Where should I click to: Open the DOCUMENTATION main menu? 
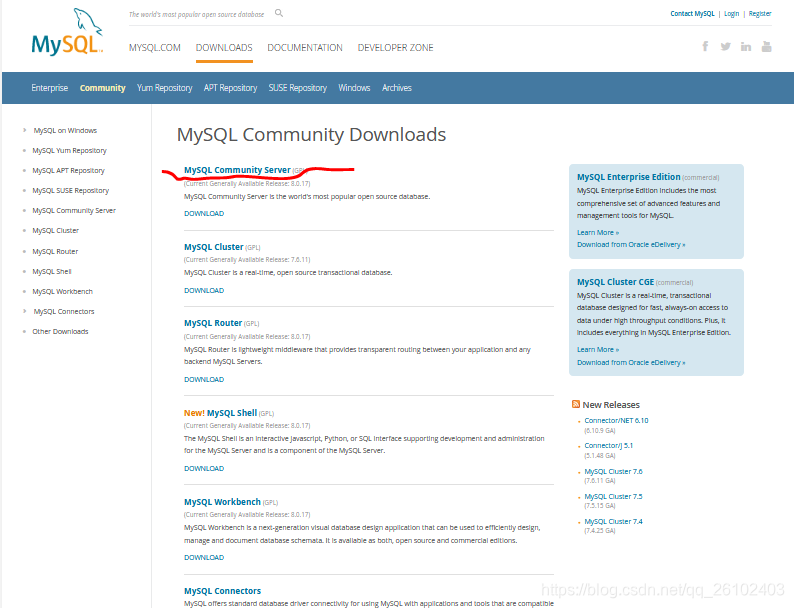pos(305,48)
